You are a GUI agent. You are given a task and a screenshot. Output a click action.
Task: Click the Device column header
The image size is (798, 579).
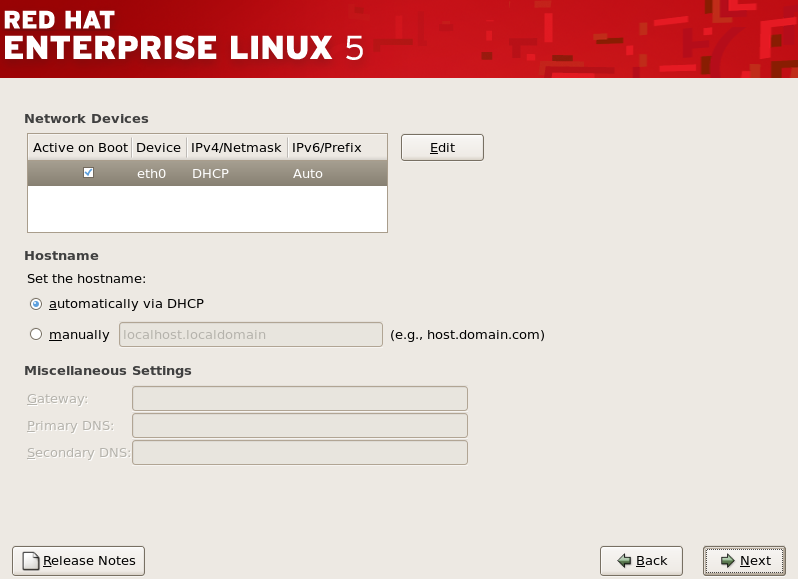159,148
